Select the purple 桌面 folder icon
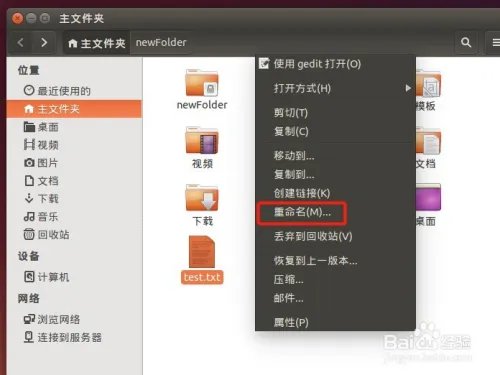The height and width of the screenshot is (375, 500). pos(428,197)
